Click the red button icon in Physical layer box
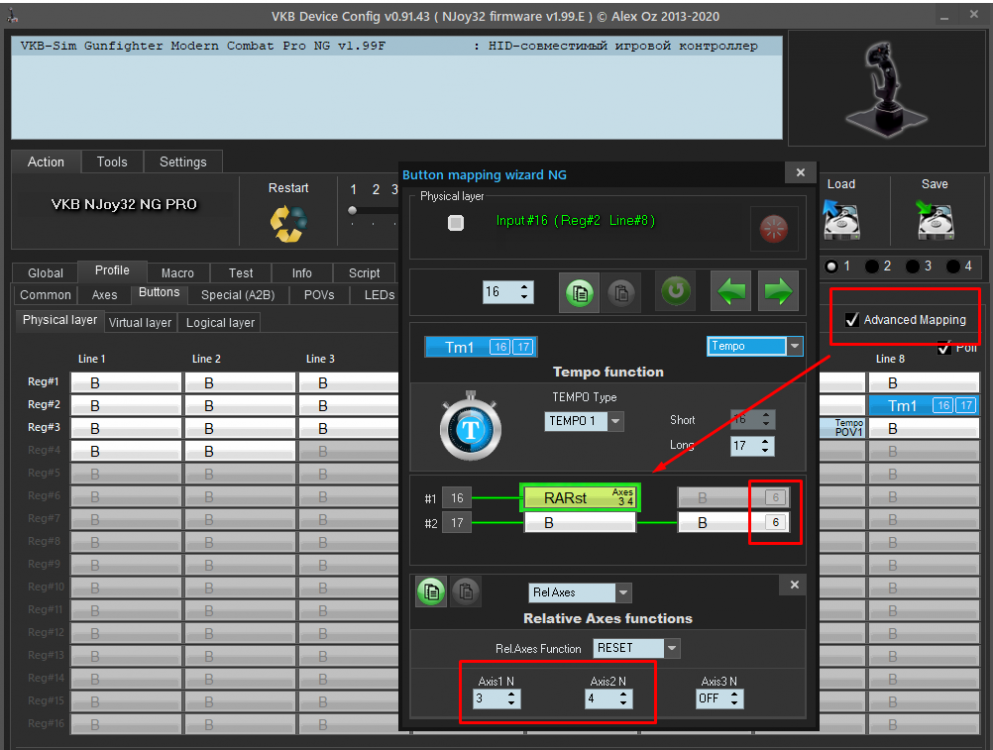Image resolution: width=993 pixels, height=750 pixels. click(x=774, y=229)
